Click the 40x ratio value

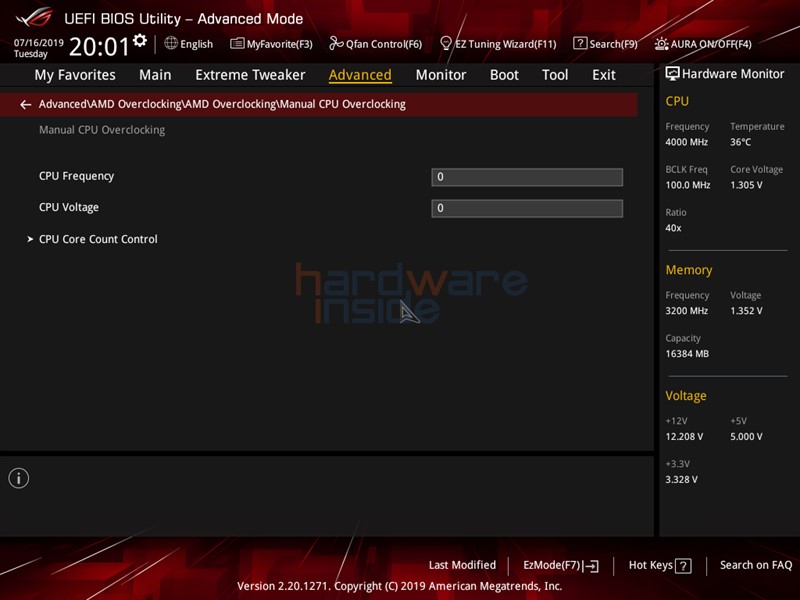pyautogui.click(x=673, y=228)
